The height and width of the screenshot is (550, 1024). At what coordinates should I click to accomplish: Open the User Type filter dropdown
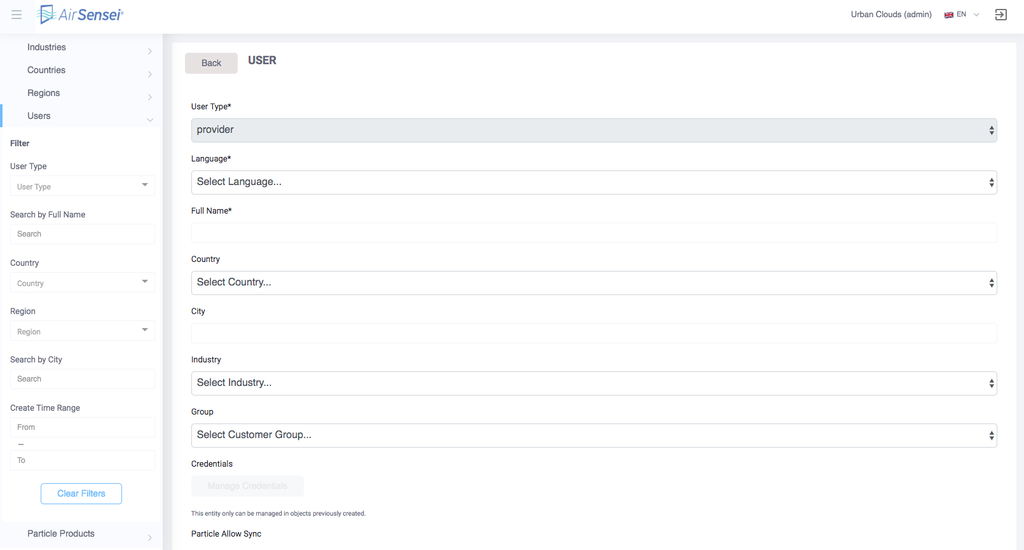coord(82,186)
